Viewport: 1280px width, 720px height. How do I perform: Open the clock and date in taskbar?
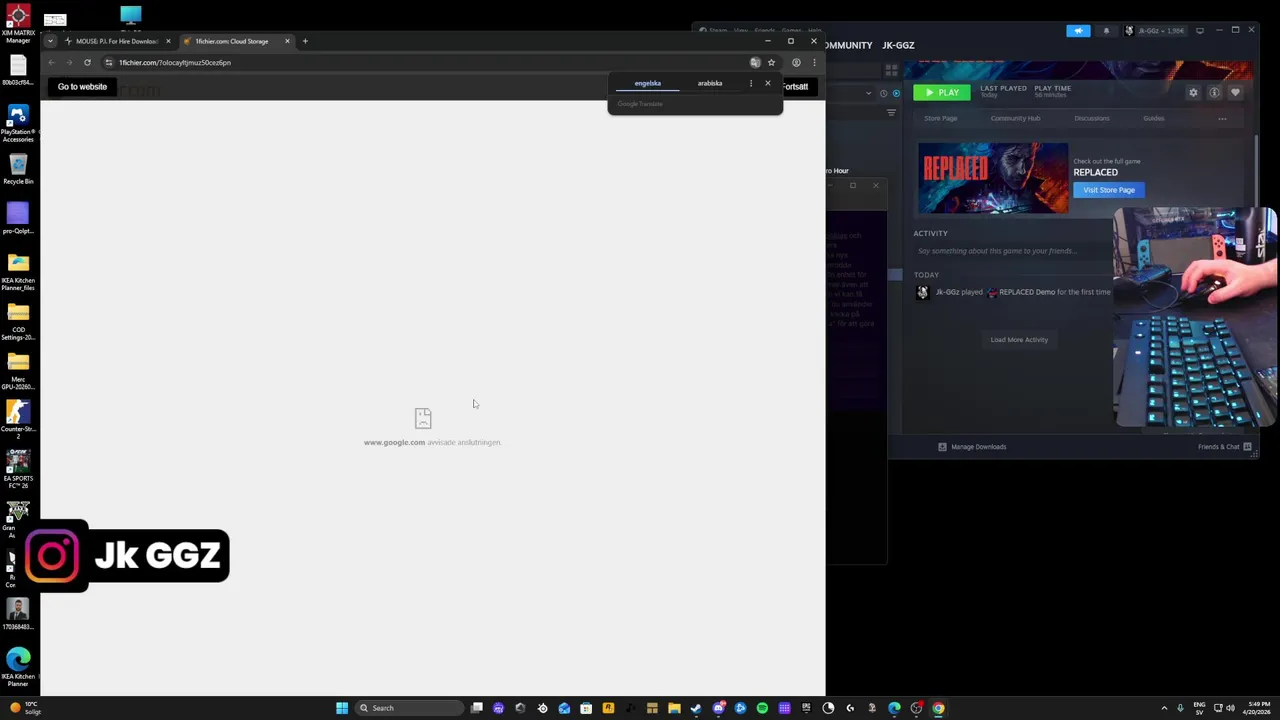1258,708
